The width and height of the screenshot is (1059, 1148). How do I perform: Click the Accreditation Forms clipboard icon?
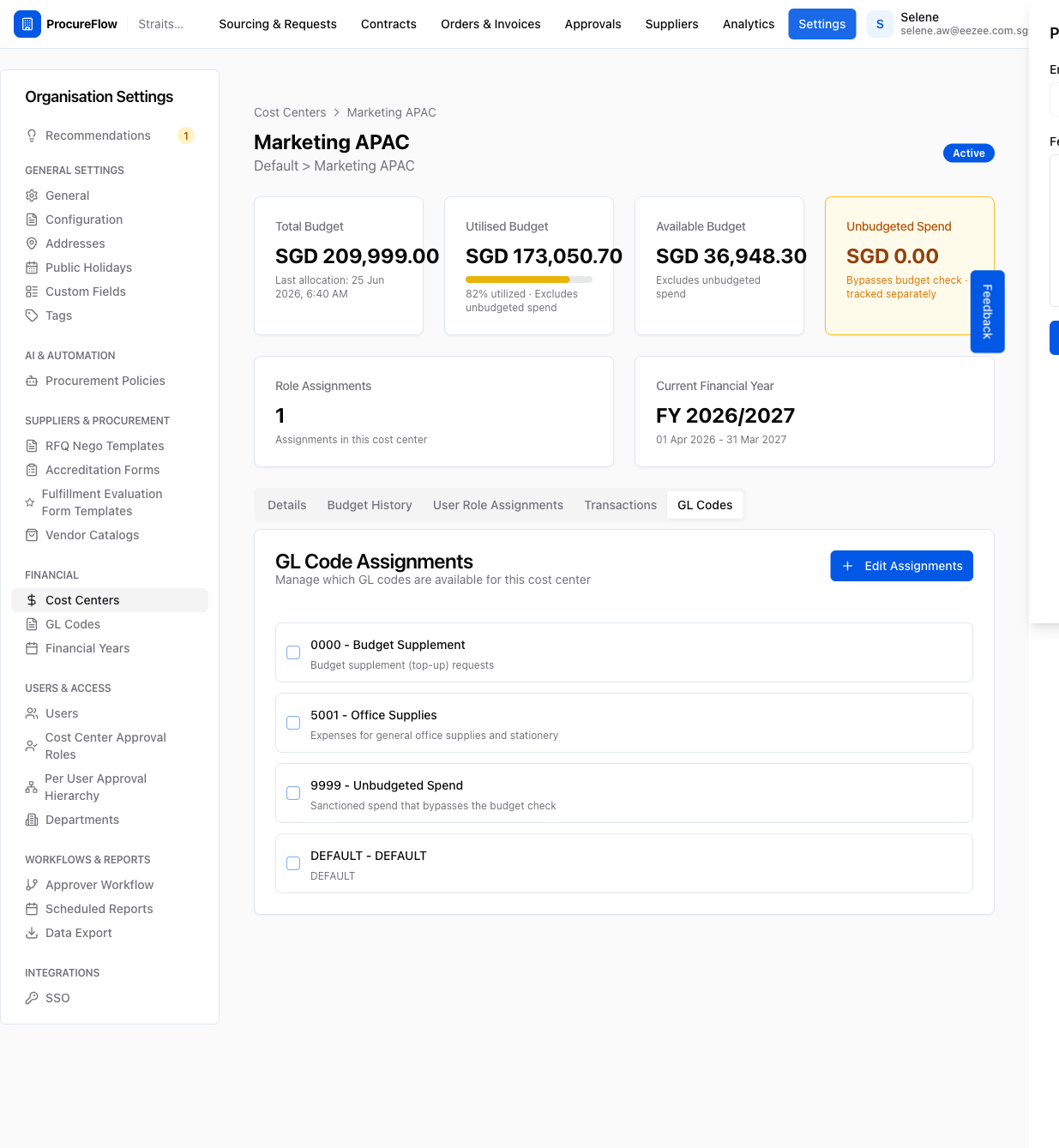[32, 470]
